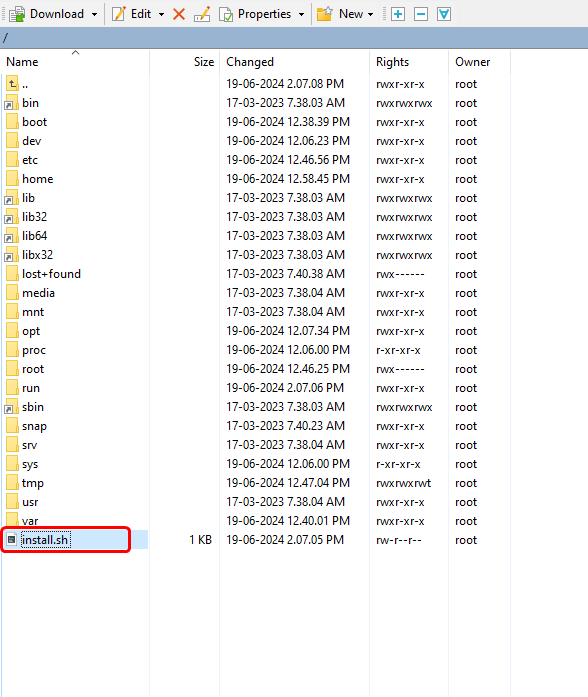Image resolution: width=588 pixels, height=697 pixels.
Task: Click the root path address bar
Action: pyautogui.click(x=294, y=38)
